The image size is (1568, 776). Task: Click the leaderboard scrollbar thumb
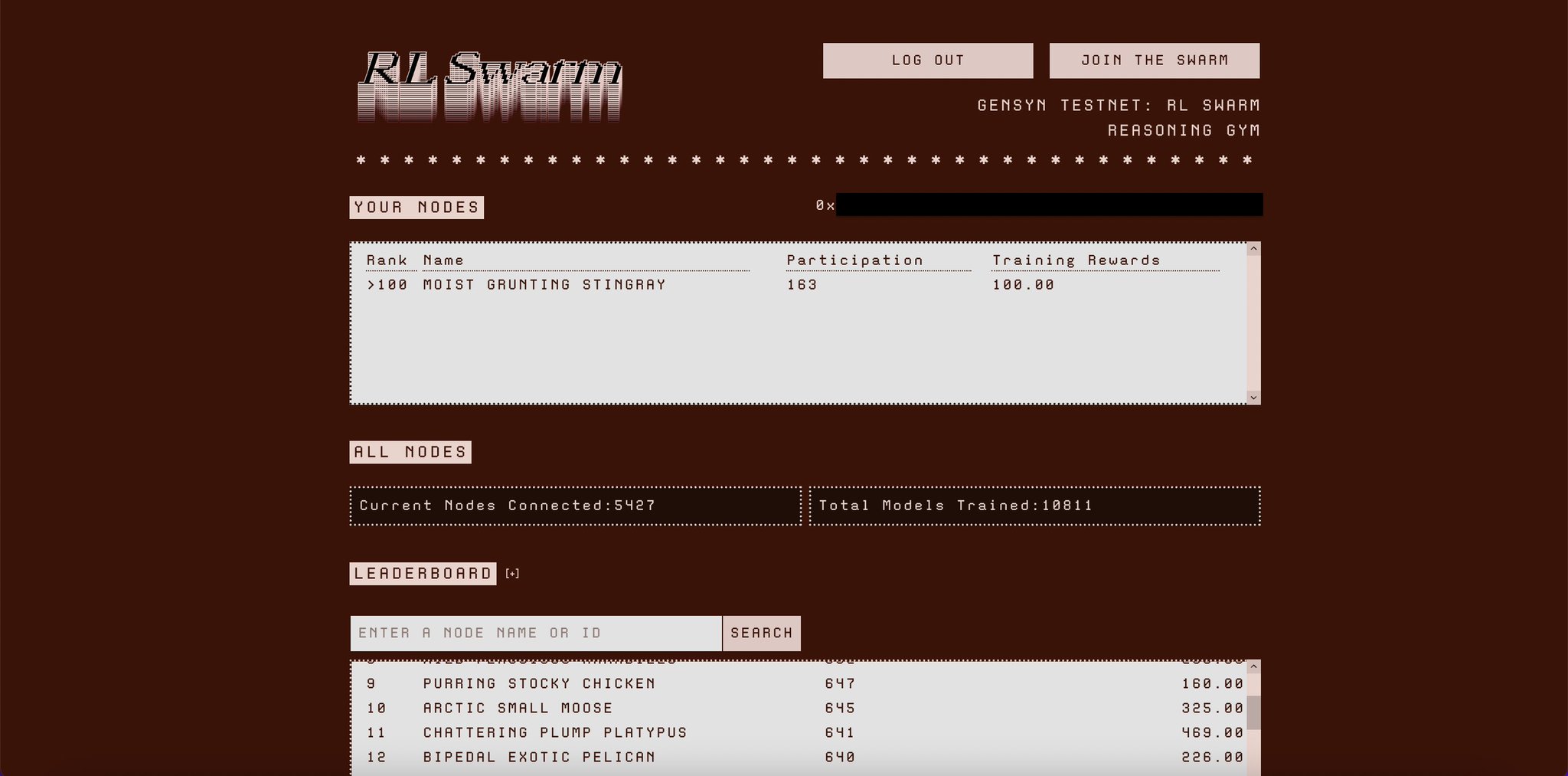click(x=1253, y=712)
